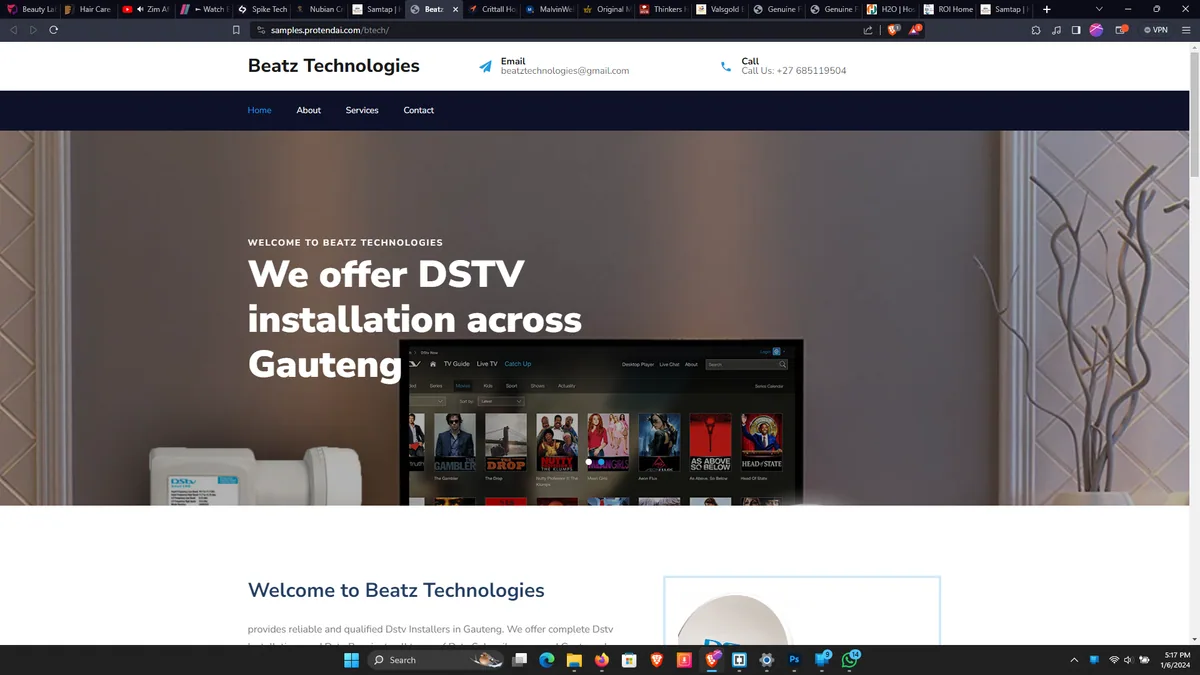Switch to the Spike Tech browser tab
The width and height of the screenshot is (1200, 675).
pyautogui.click(x=263, y=9)
